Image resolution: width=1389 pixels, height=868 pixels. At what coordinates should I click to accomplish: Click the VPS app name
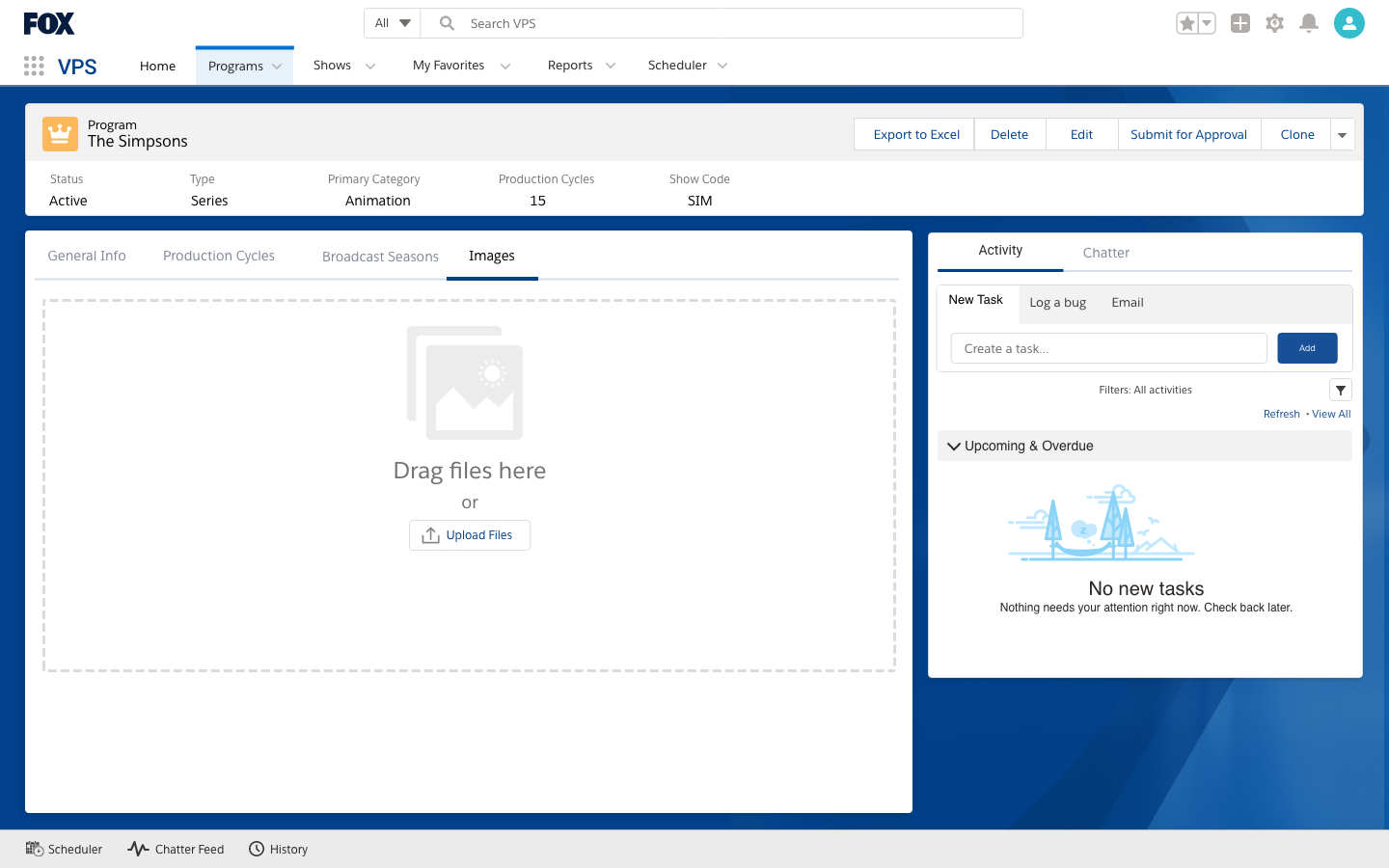pos(77,67)
